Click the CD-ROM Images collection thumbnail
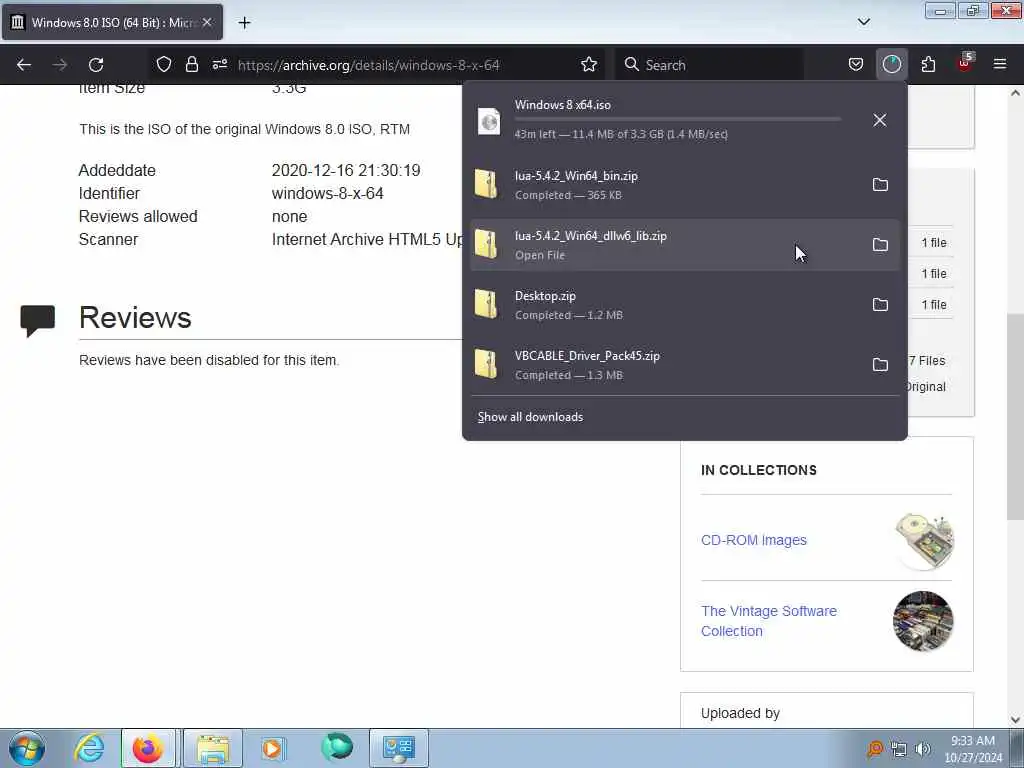Viewport: 1024px width, 768px height. pos(923,541)
